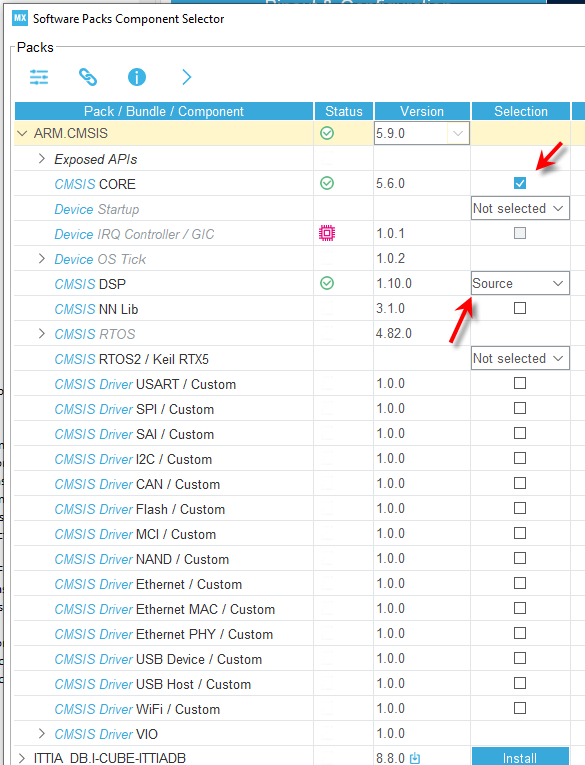585x765 pixels.
Task: Install the ITTIA_DB pack
Action: point(520,757)
